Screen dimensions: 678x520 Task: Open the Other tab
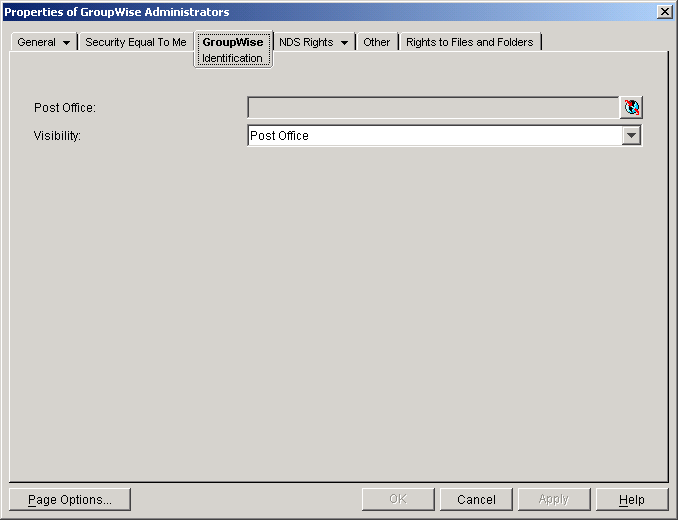tap(377, 43)
